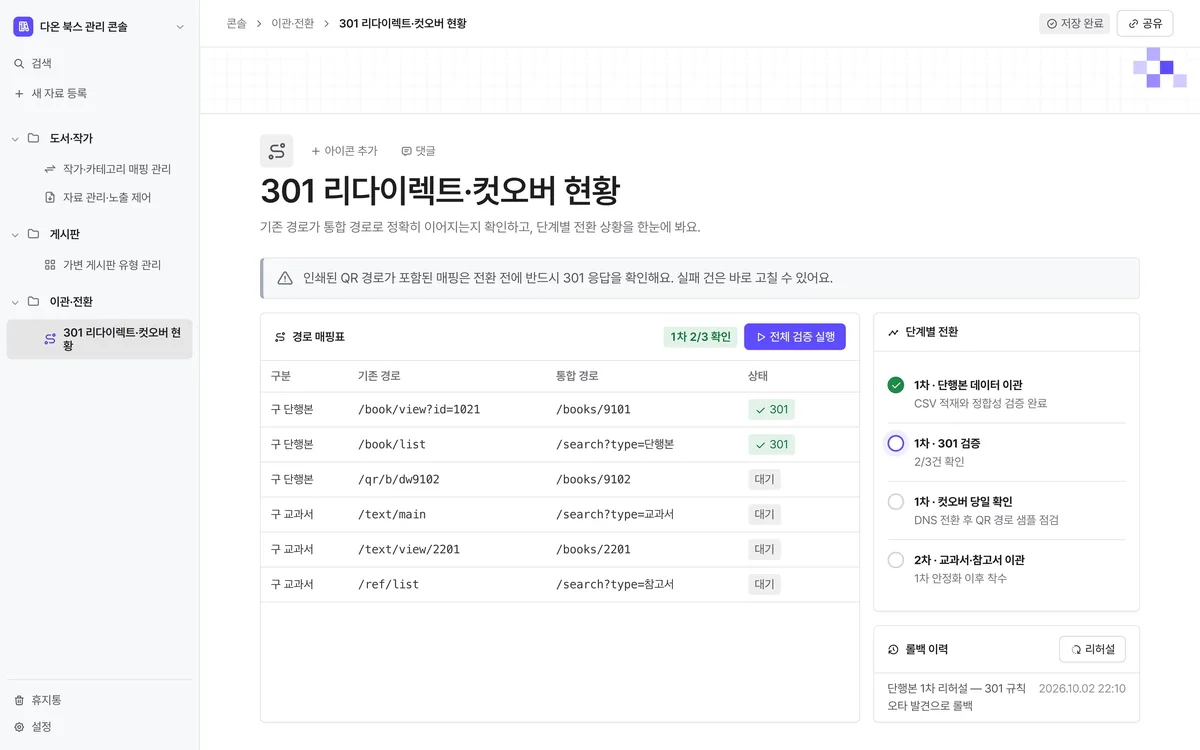Click the 리허설 rehearsal button
1200x750 pixels.
pos(1092,649)
